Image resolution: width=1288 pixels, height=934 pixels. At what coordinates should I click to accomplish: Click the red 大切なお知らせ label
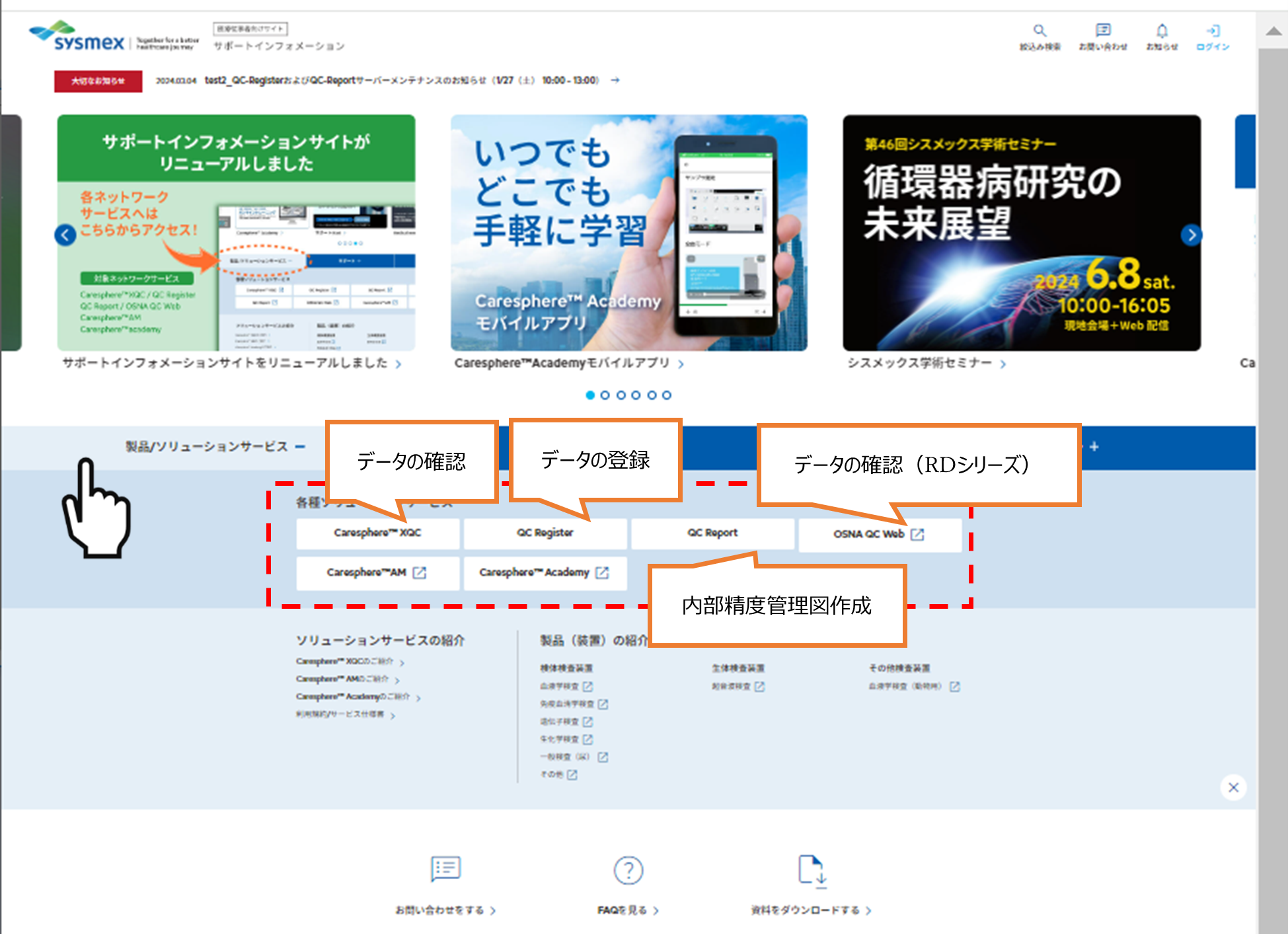pyautogui.click(x=98, y=81)
